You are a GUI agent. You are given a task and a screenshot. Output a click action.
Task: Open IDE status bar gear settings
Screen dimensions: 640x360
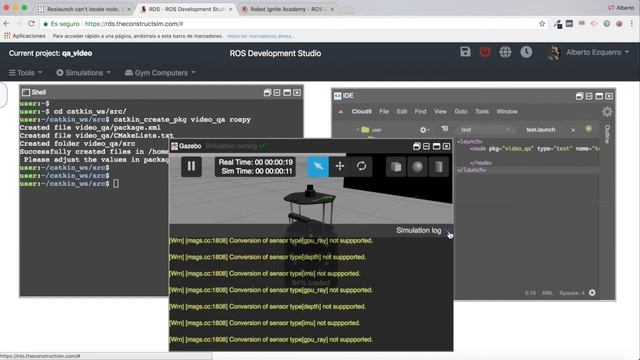[x=592, y=293]
